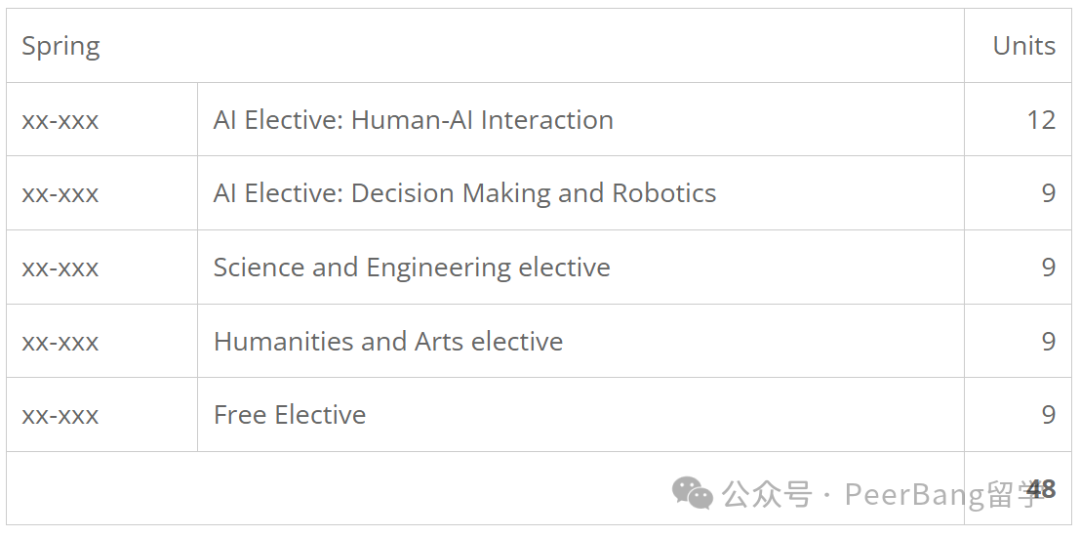Click xx-xxx code beside Decision Making and Robotics
The width and height of the screenshot is (1080, 537).
pyautogui.click(x=60, y=195)
